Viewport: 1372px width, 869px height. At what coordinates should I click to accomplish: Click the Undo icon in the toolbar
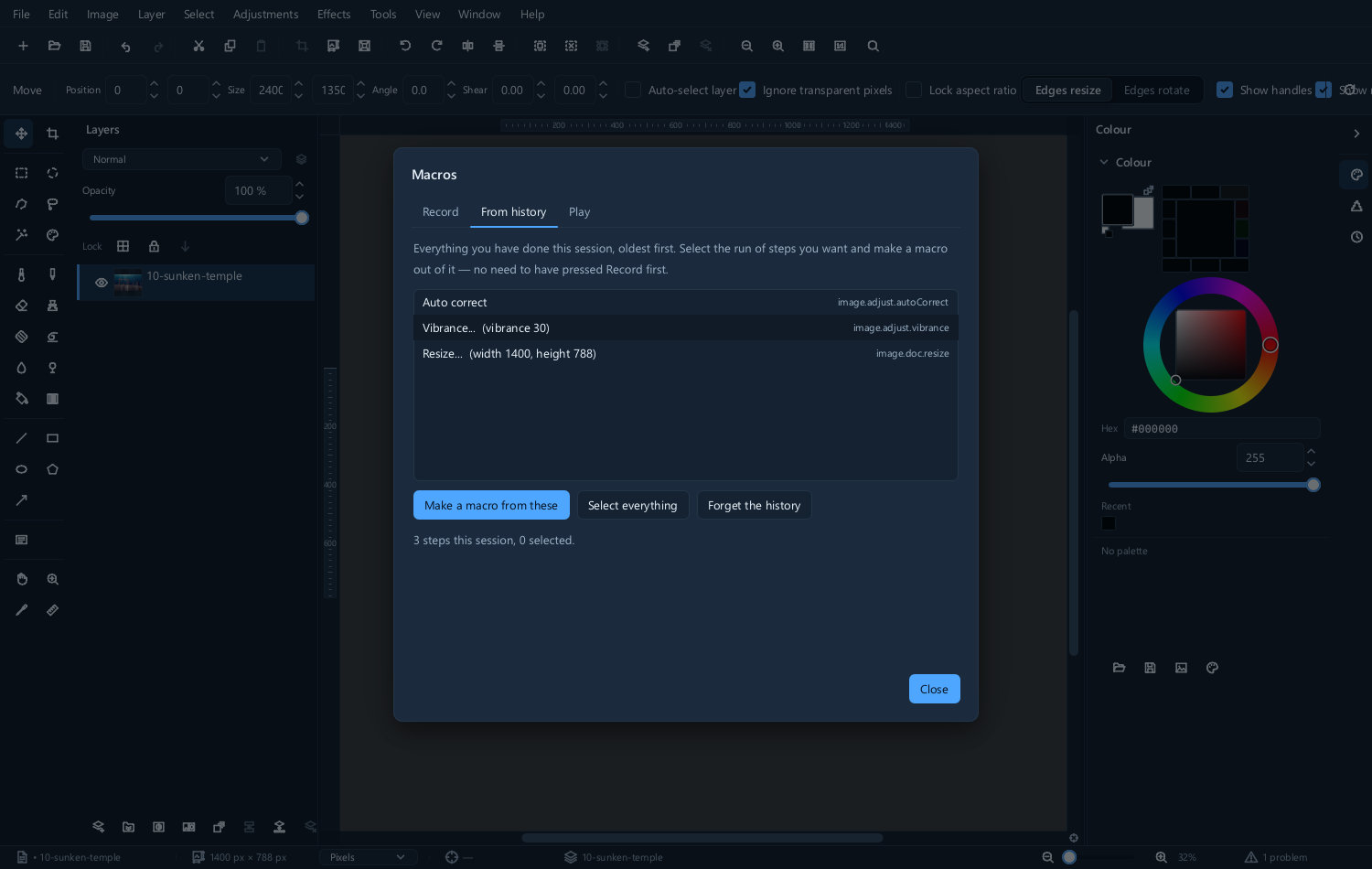pos(125,46)
